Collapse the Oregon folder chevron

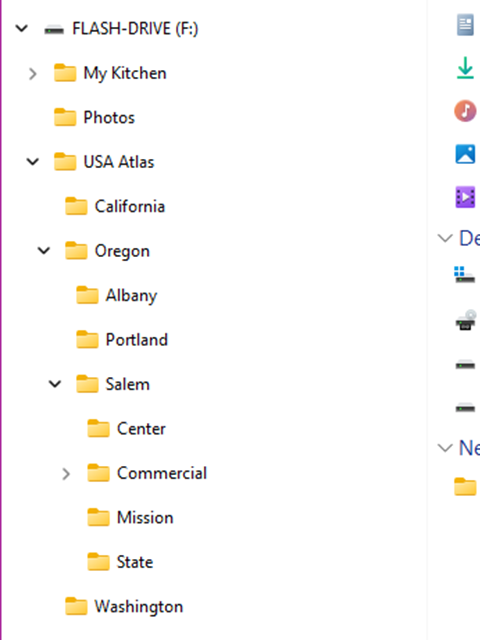[44, 251]
